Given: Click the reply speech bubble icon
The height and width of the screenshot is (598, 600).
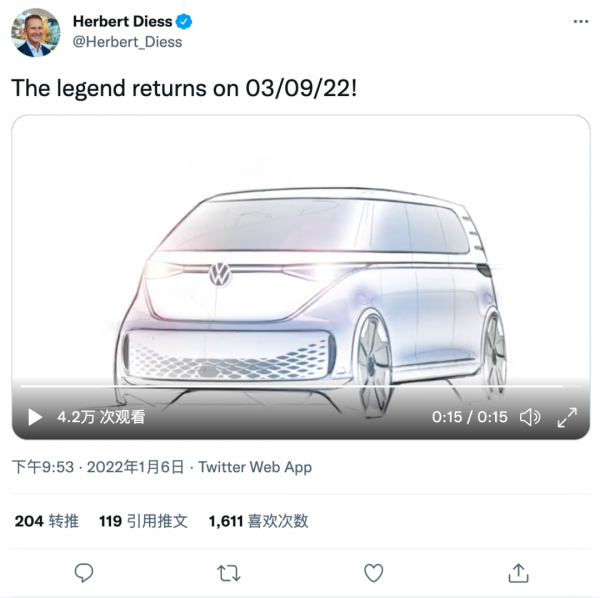Looking at the screenshot, I should click(85, 572).
